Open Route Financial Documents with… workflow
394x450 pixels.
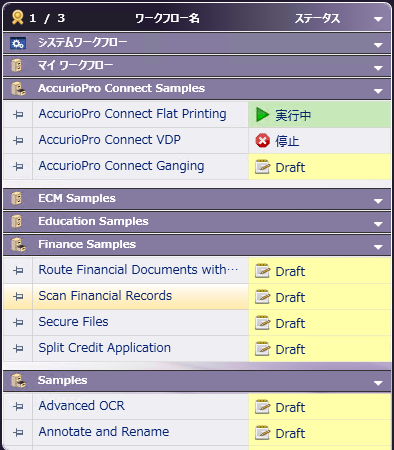pos(138,270)
